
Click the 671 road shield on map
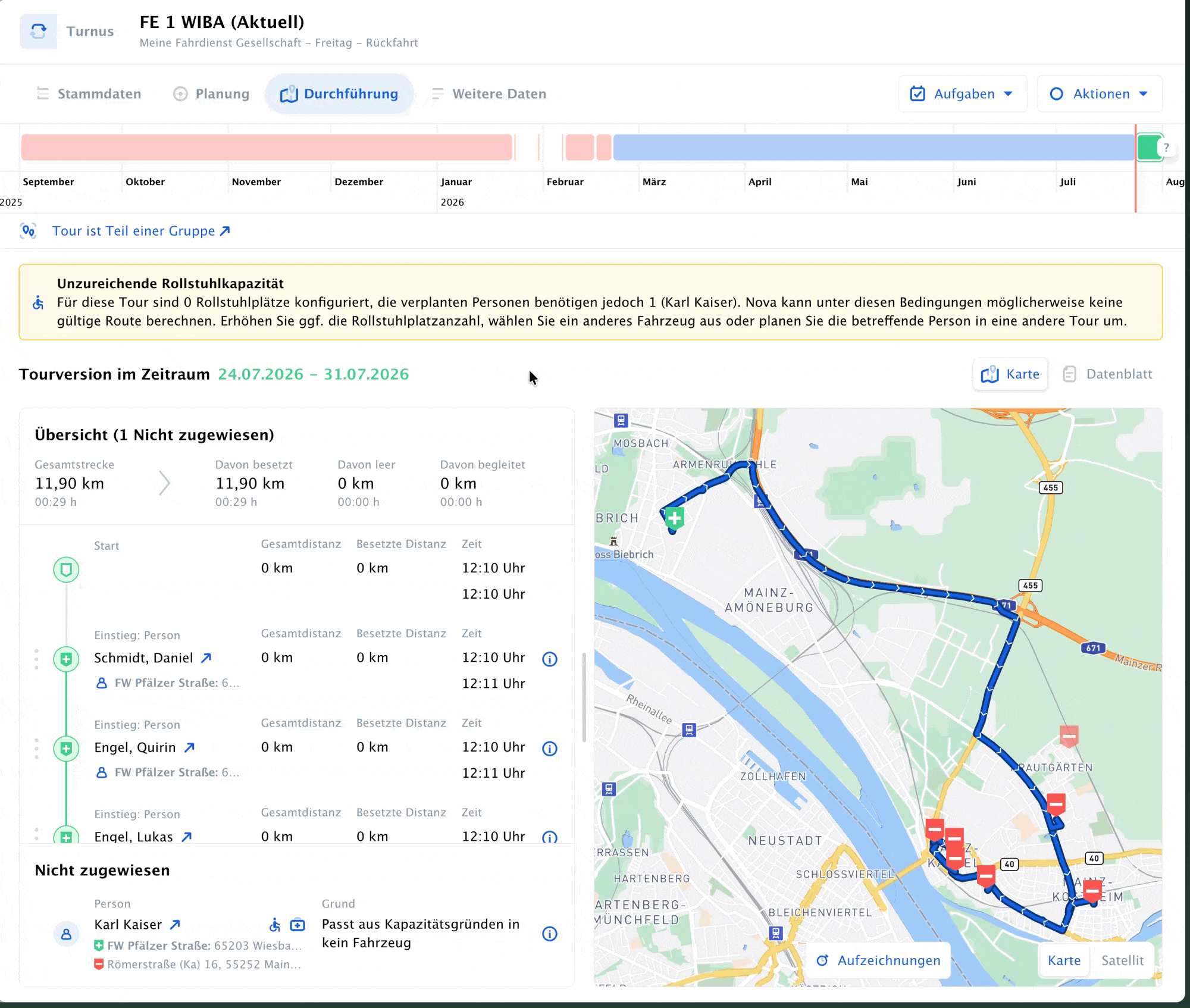[x=1093, y=648]
